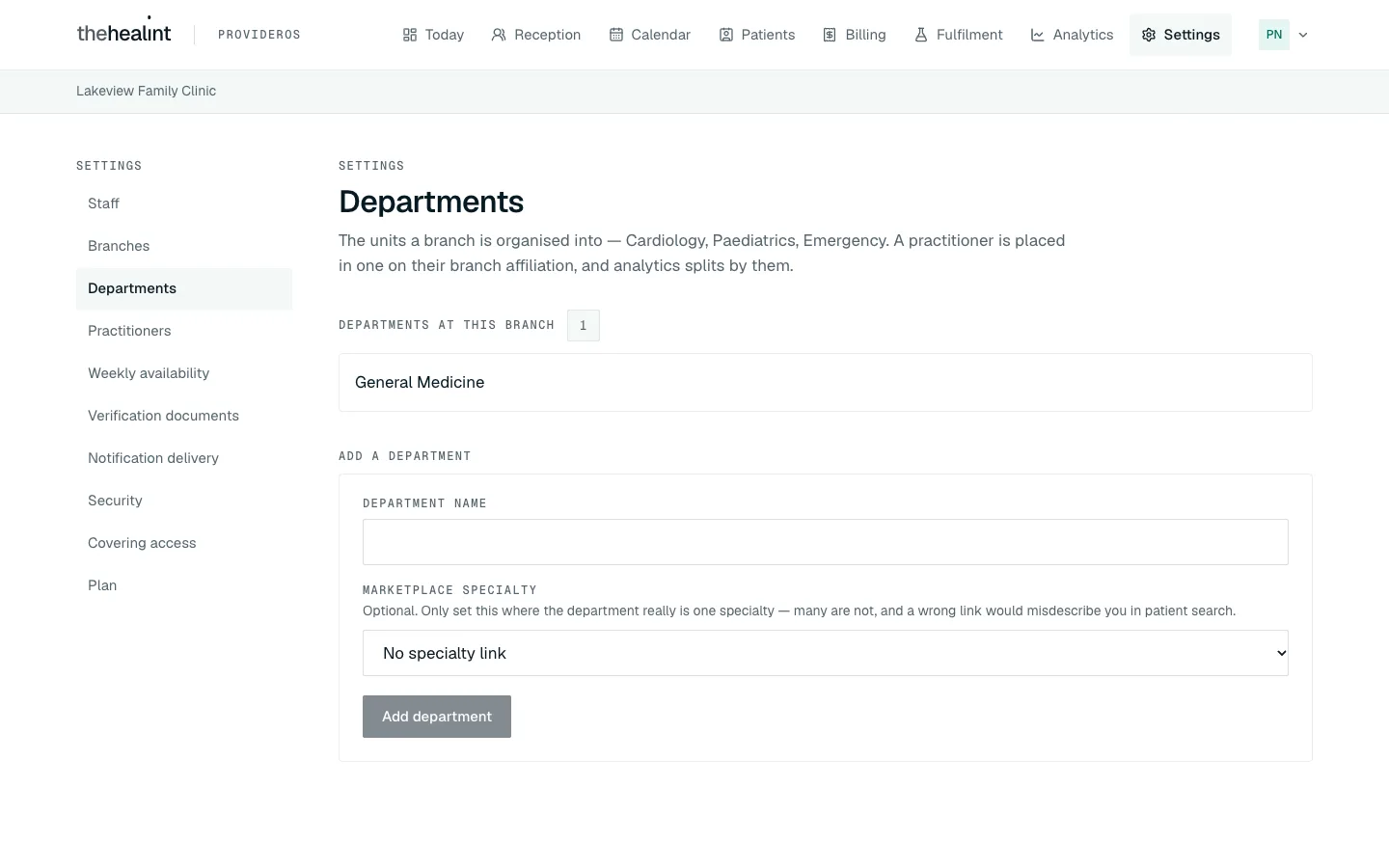The height and width of the screenshot is (868, 1389).
Task: Focus the Department name field
Action: [826, 542]
